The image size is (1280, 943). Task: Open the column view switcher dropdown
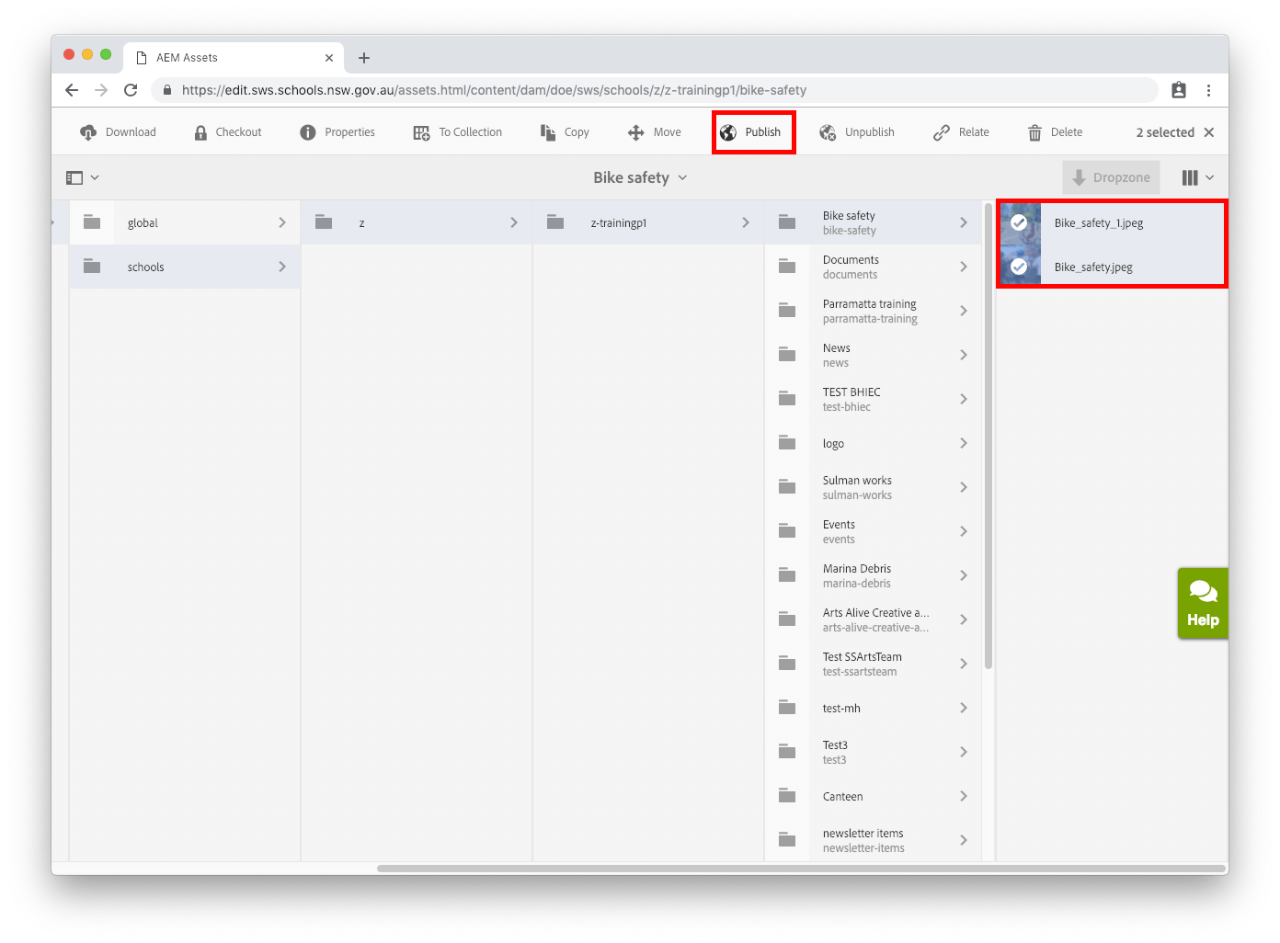tap(1198, 177)
